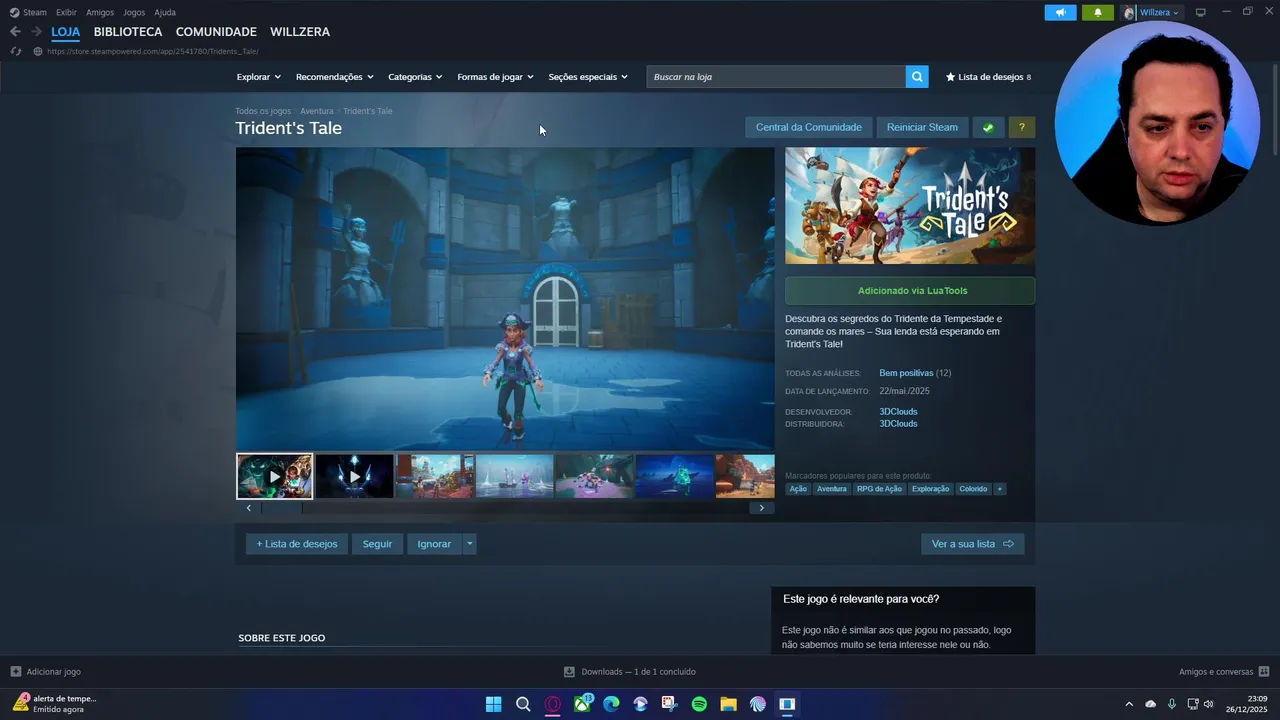
Task: Open Windows taskbar search icon
Action: 523,704
